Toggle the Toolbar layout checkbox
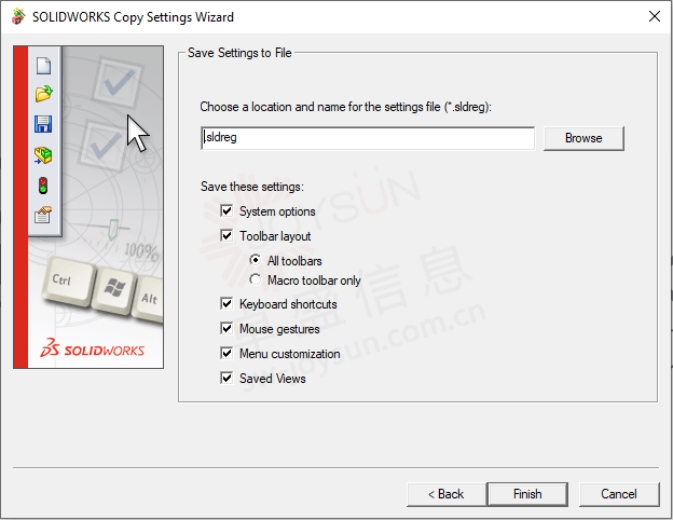 226,236
